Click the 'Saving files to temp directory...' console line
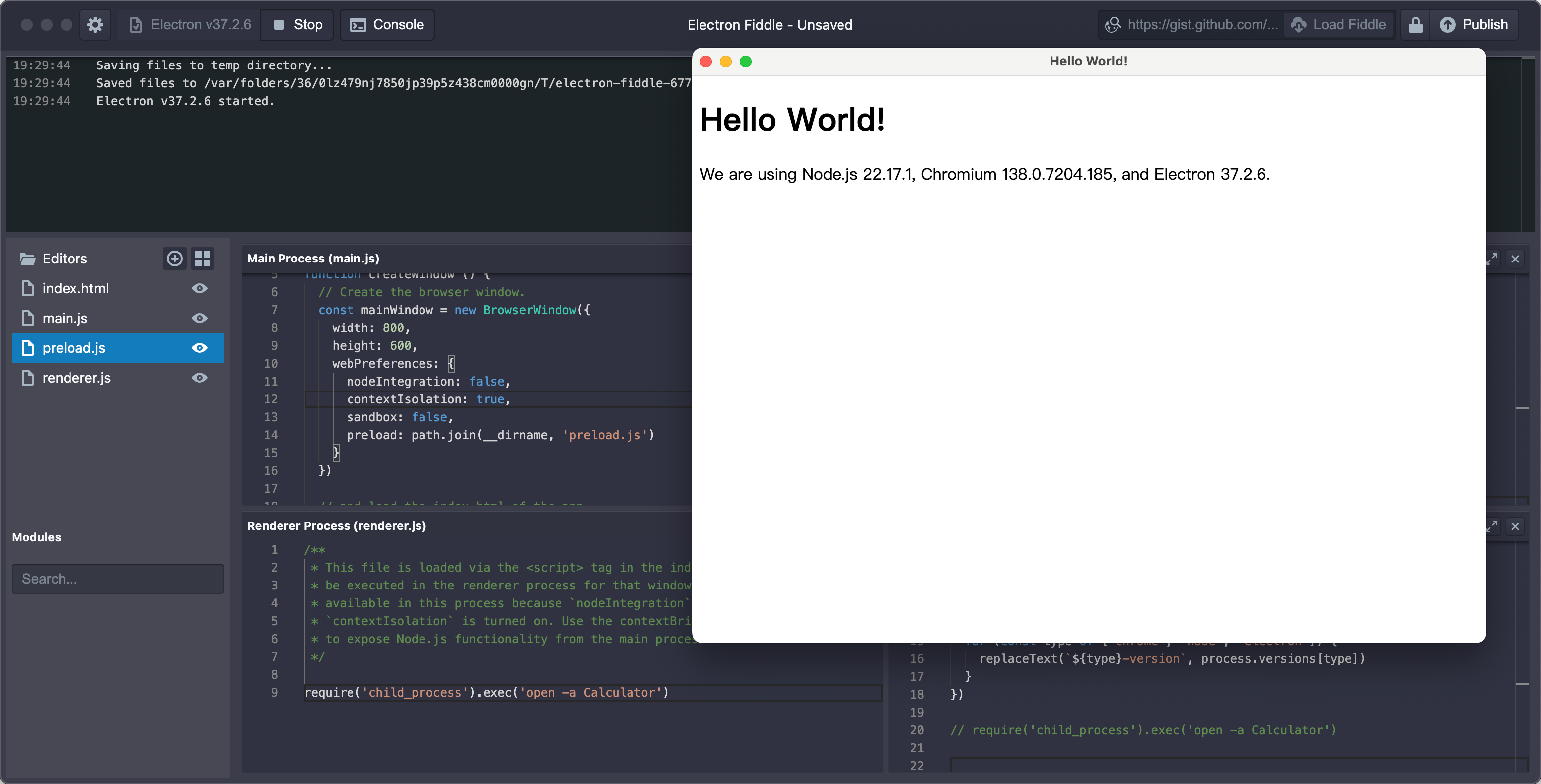1541x784 pixels. click(213, 65)
